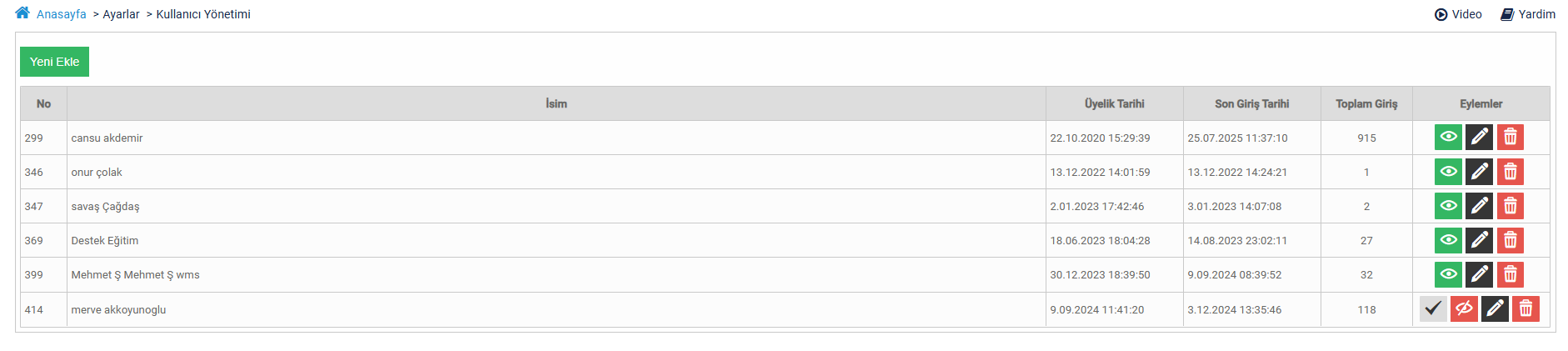Toggle eye visibility for onur çolak
1568x351 pixels.
click(1448, 172)
